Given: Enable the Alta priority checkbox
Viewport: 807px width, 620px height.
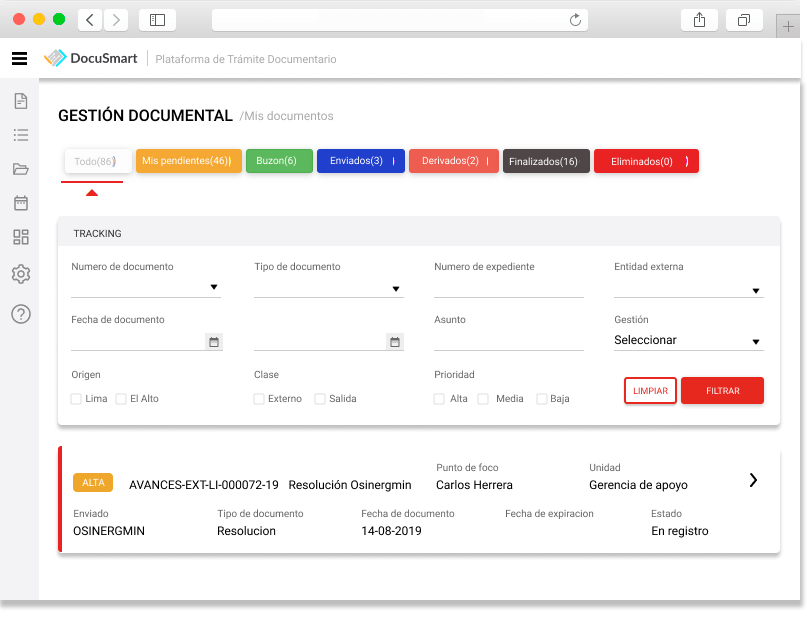Looking at the screenshot, I should pos(437,398).
